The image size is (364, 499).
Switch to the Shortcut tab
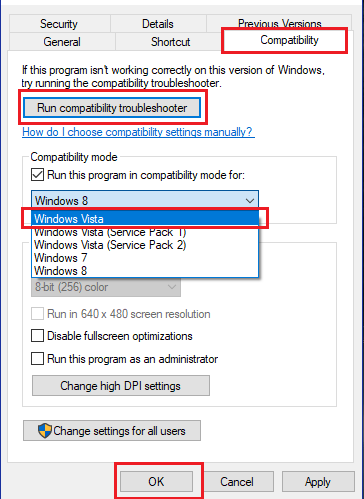tap(170, 42)
